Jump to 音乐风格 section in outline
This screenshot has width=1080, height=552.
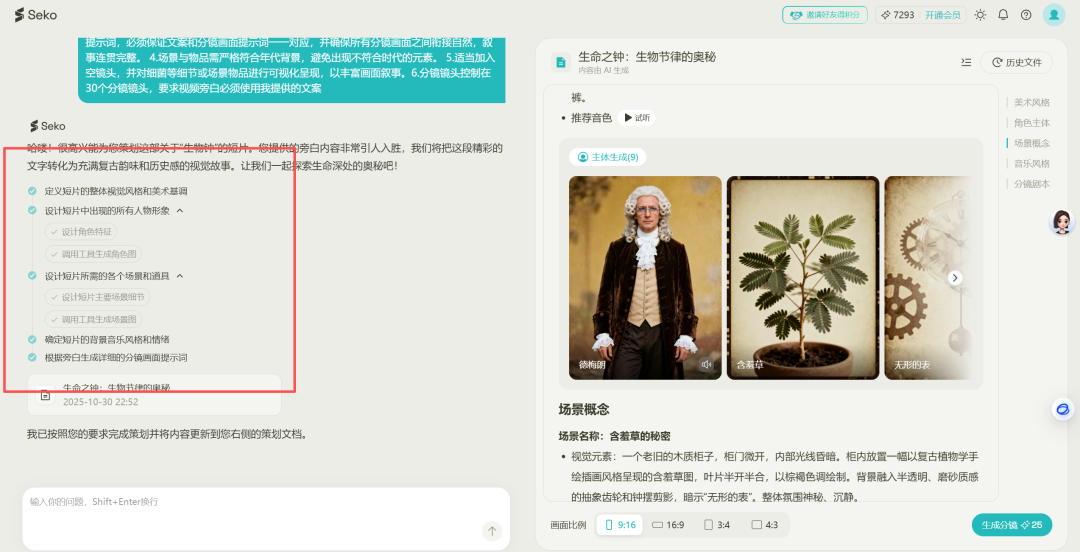[1031, 163]
